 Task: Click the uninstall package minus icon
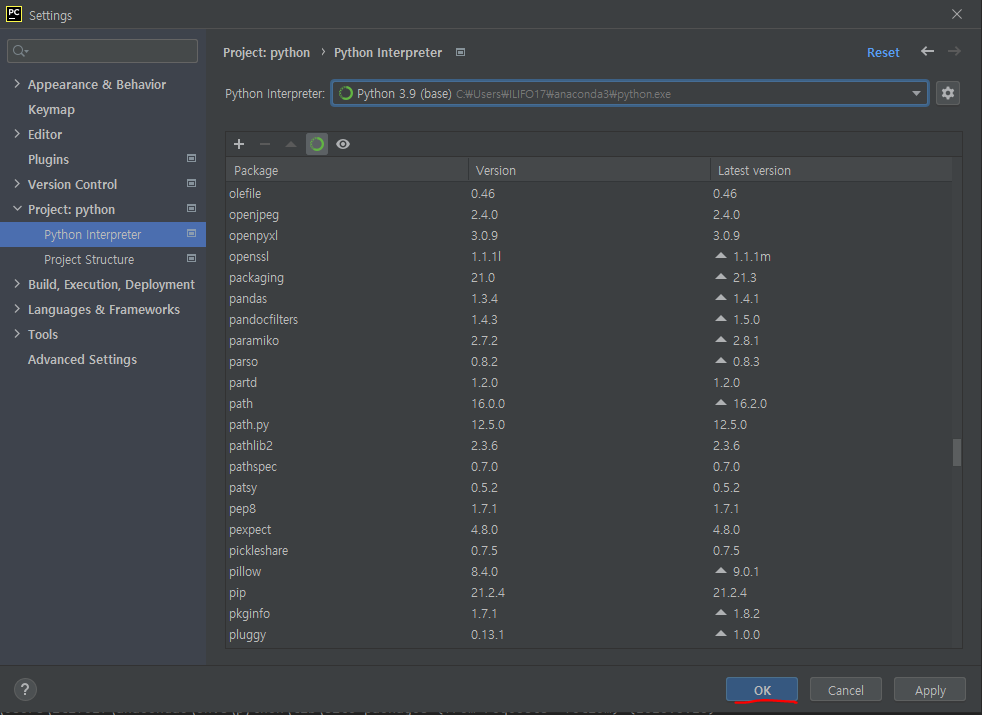tap(265, 144)
